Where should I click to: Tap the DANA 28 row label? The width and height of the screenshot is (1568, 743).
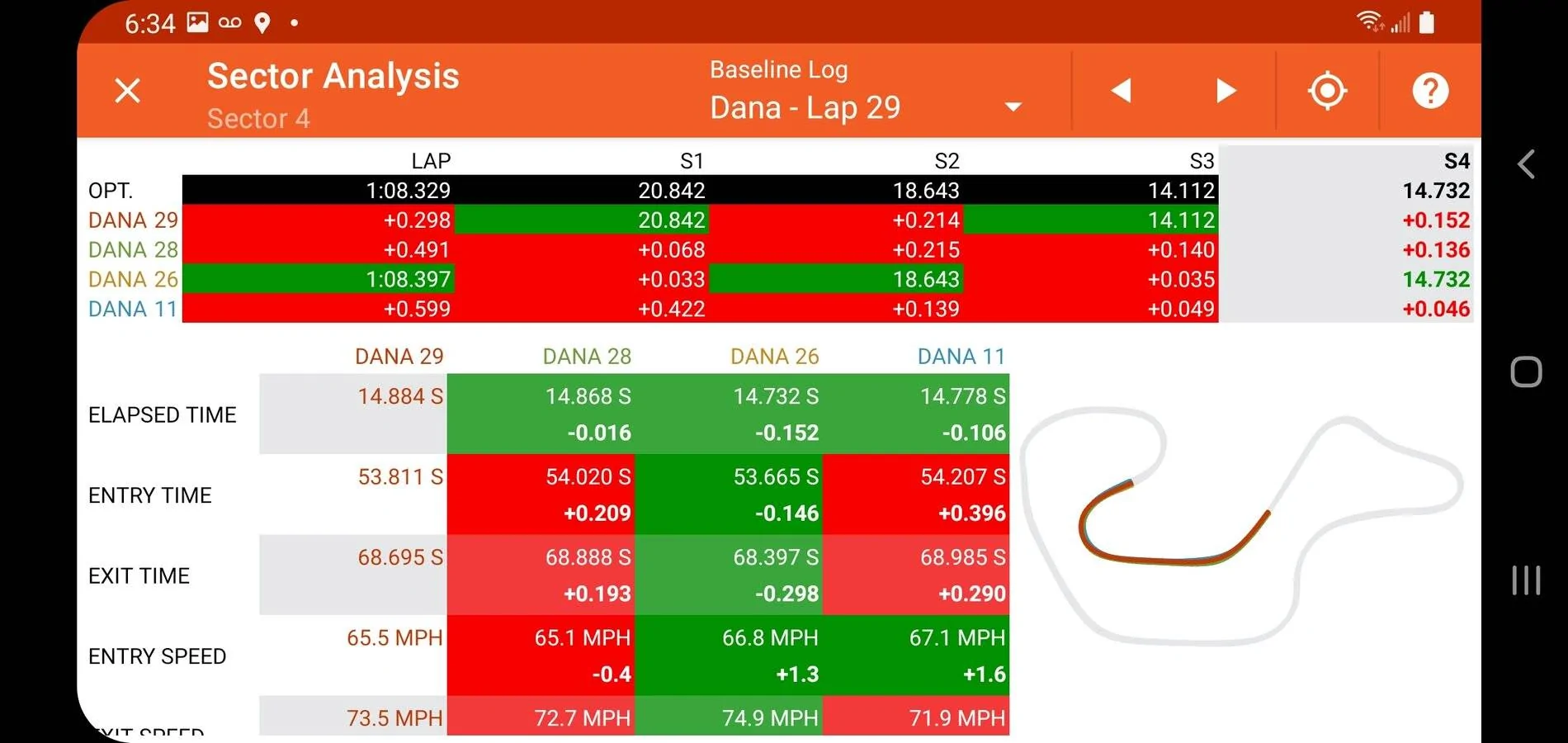click(x=133, y=249)
